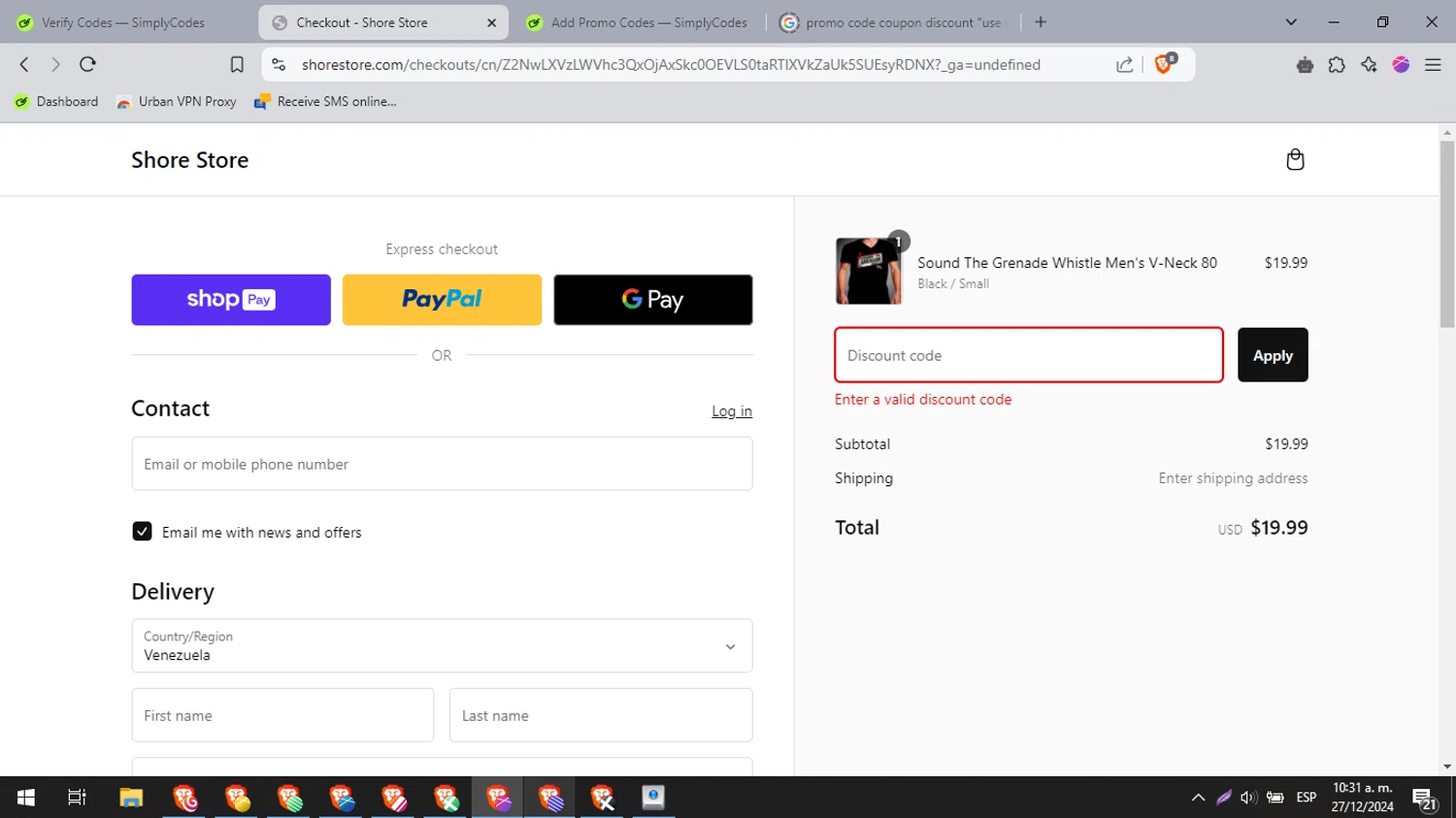Click the browser forward arrow
This screenshot has height=818, width=1456.
[x=55, y=64]
